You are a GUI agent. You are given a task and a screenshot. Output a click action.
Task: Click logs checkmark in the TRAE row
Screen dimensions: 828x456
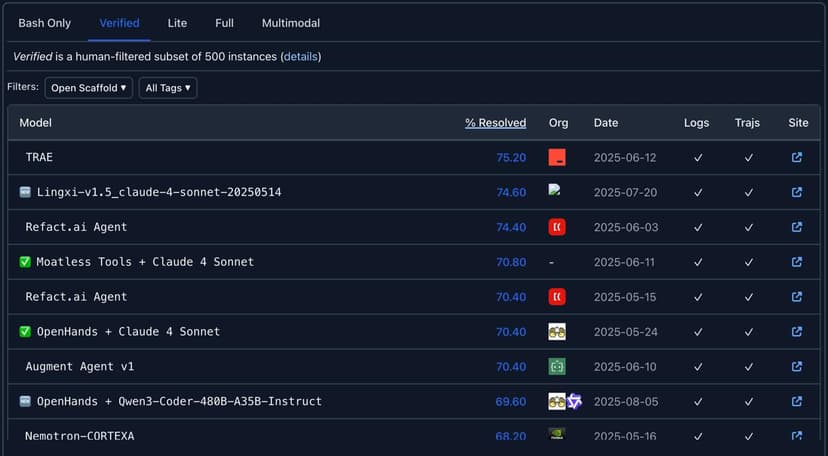tap(698, 157)
